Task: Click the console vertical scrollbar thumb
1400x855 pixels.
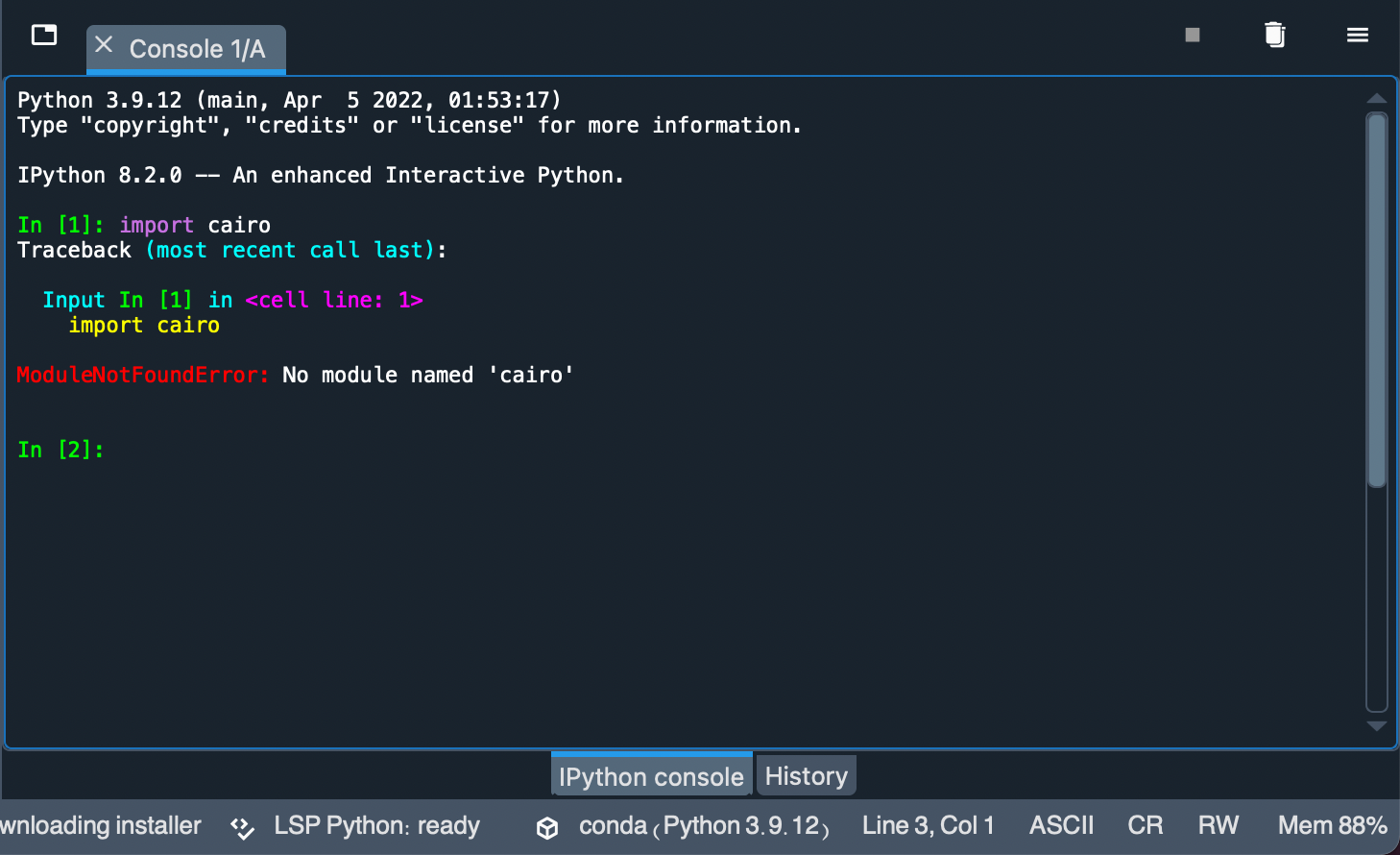Action: pos(1376,298)
